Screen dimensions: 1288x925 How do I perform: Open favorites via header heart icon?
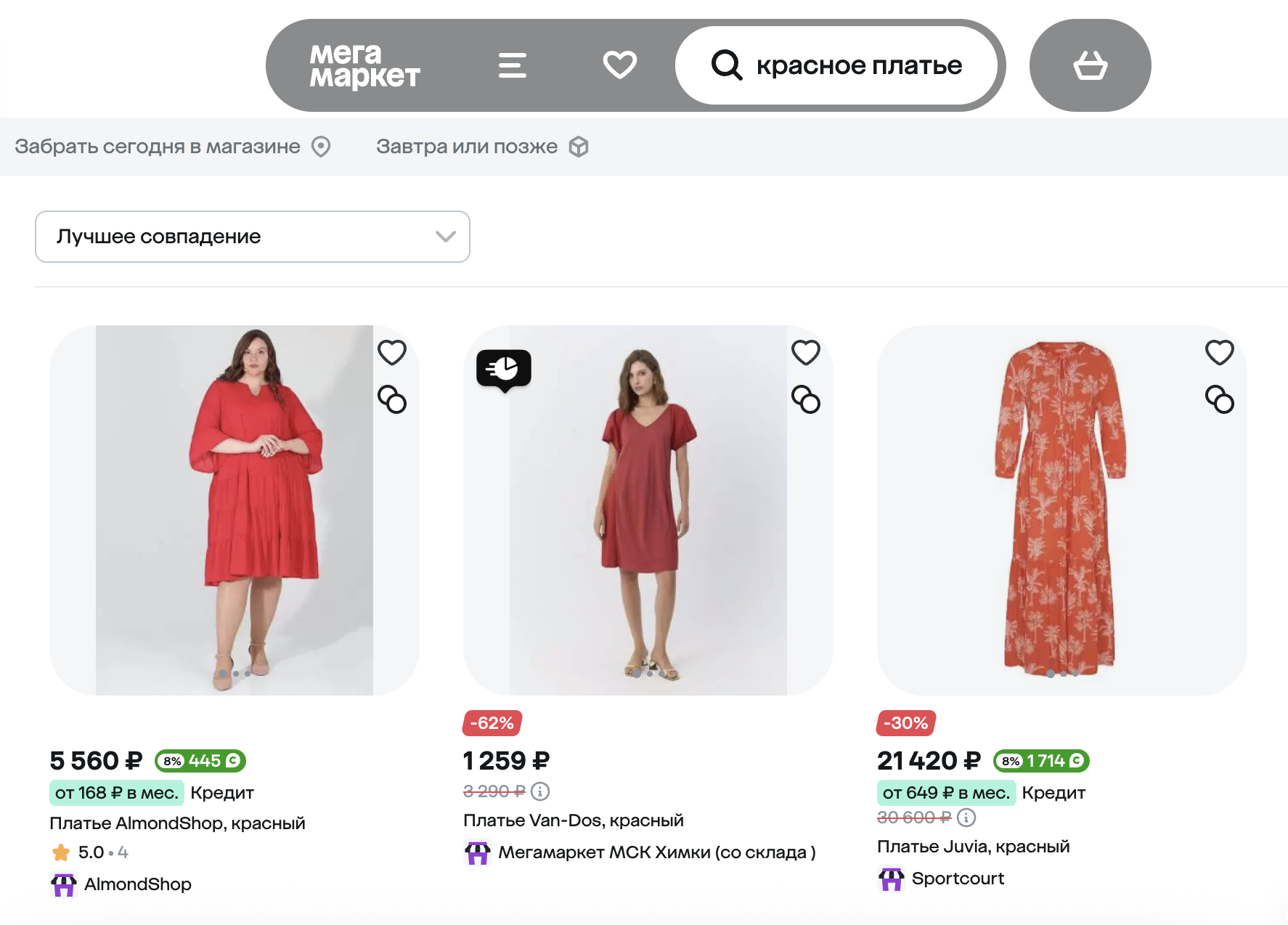619,65
